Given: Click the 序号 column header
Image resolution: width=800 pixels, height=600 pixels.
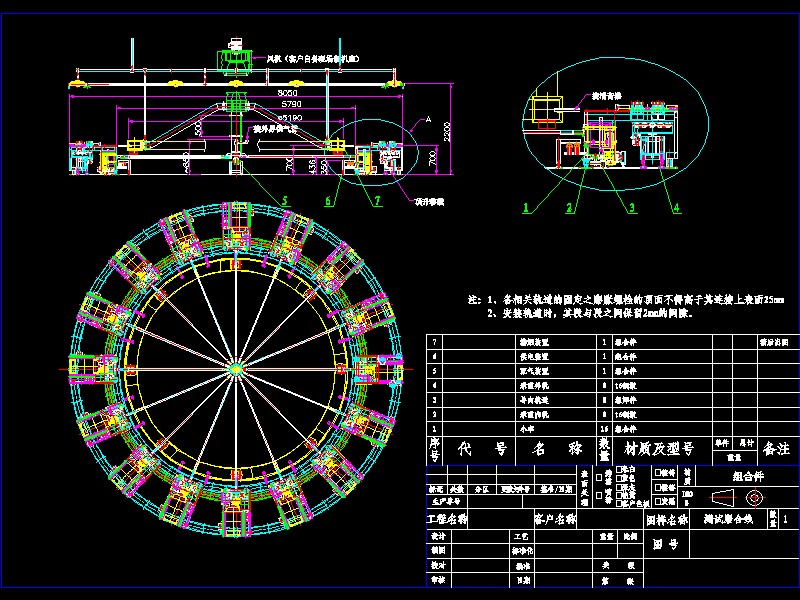Looking at the screenshot, I should [434, 449].
